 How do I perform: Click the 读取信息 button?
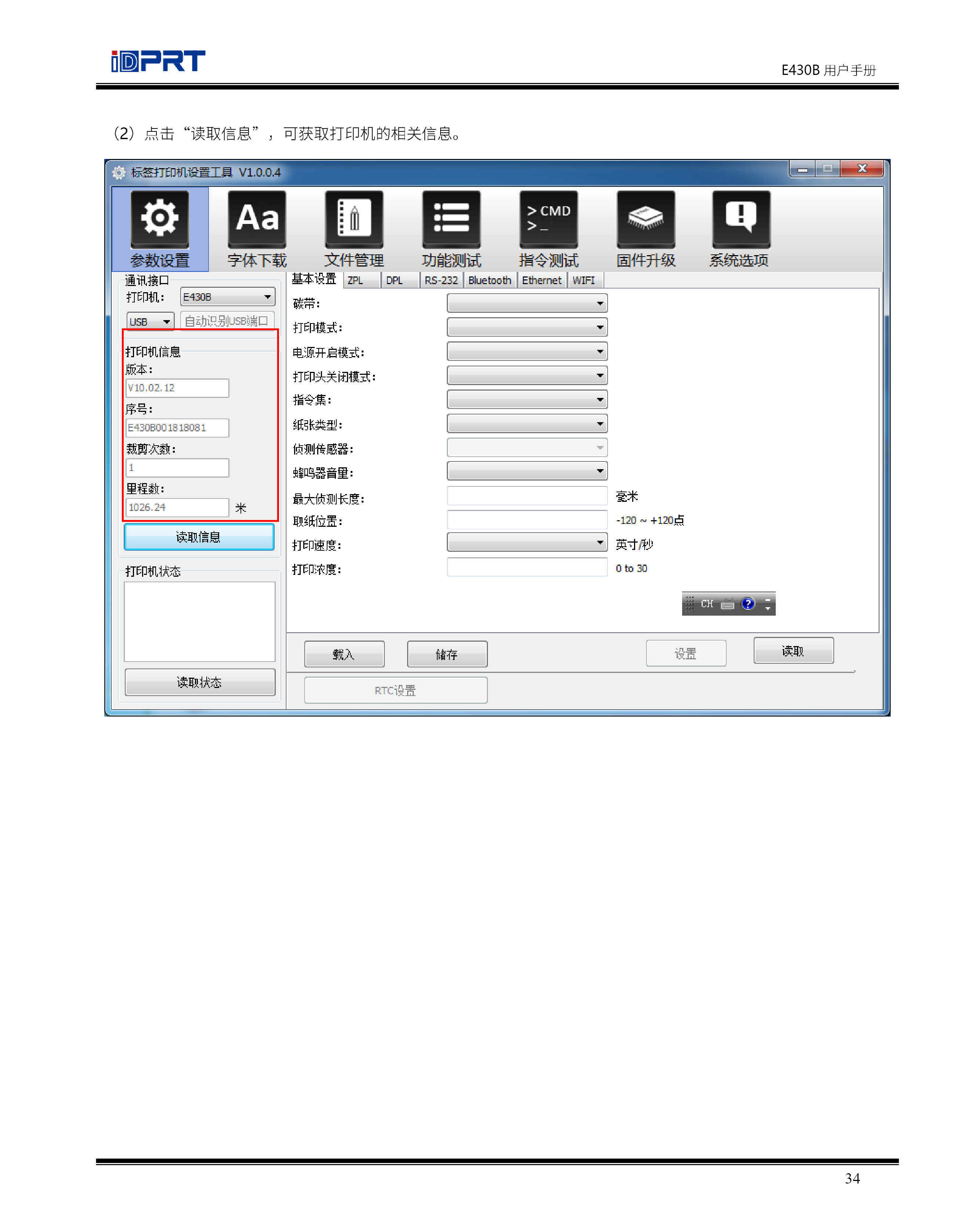(x=199, y=537)
